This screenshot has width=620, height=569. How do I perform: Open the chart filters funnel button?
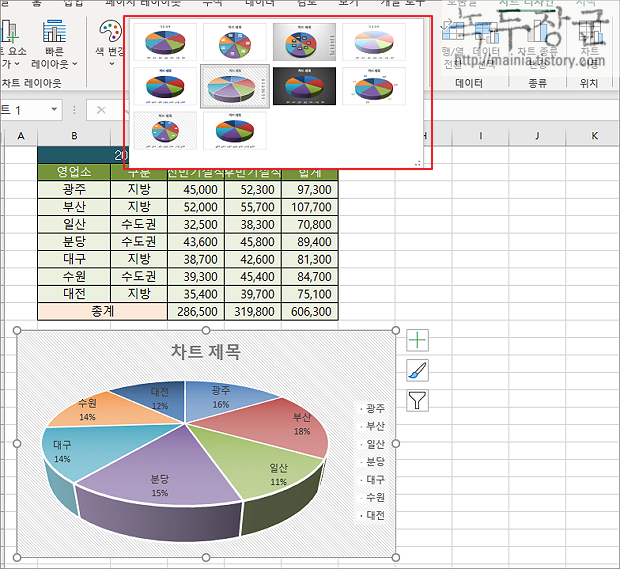click(418, 401)
